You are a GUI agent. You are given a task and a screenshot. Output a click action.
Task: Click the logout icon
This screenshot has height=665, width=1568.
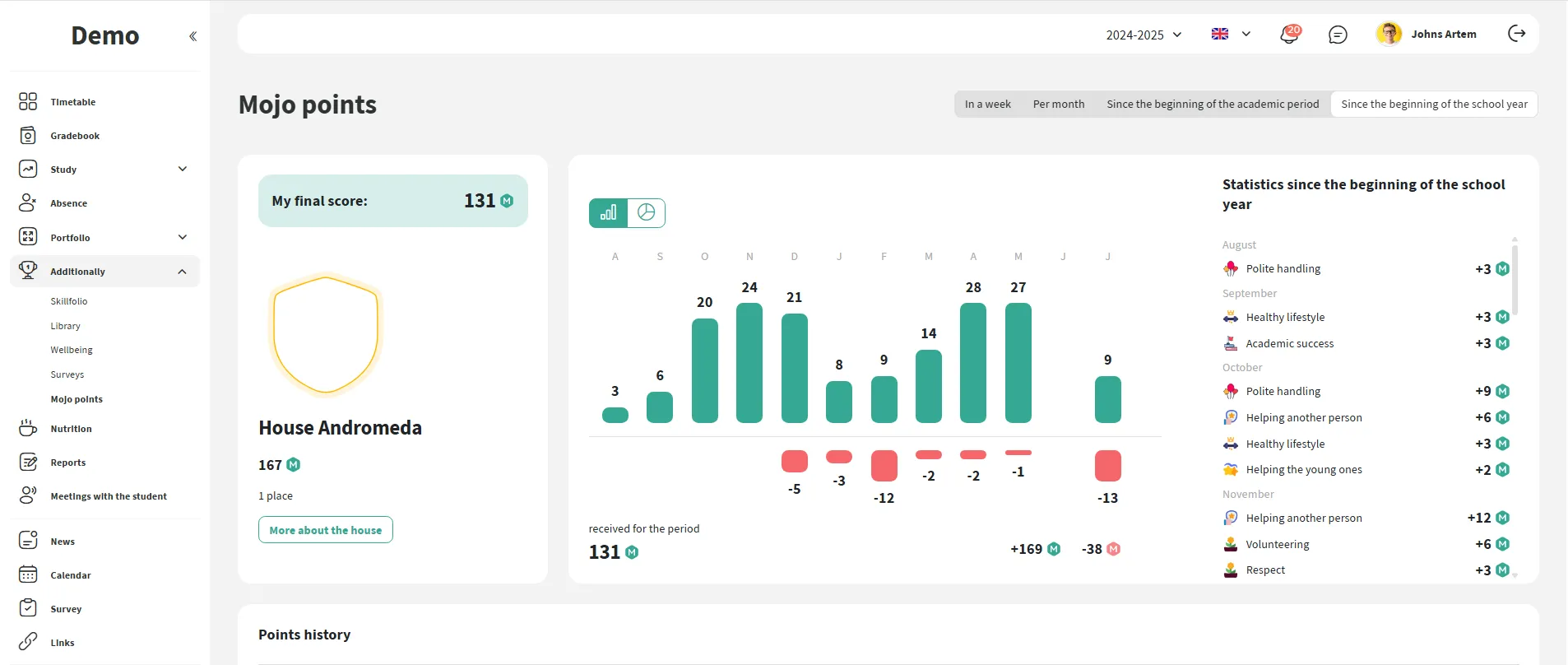tap(1516, 34)
